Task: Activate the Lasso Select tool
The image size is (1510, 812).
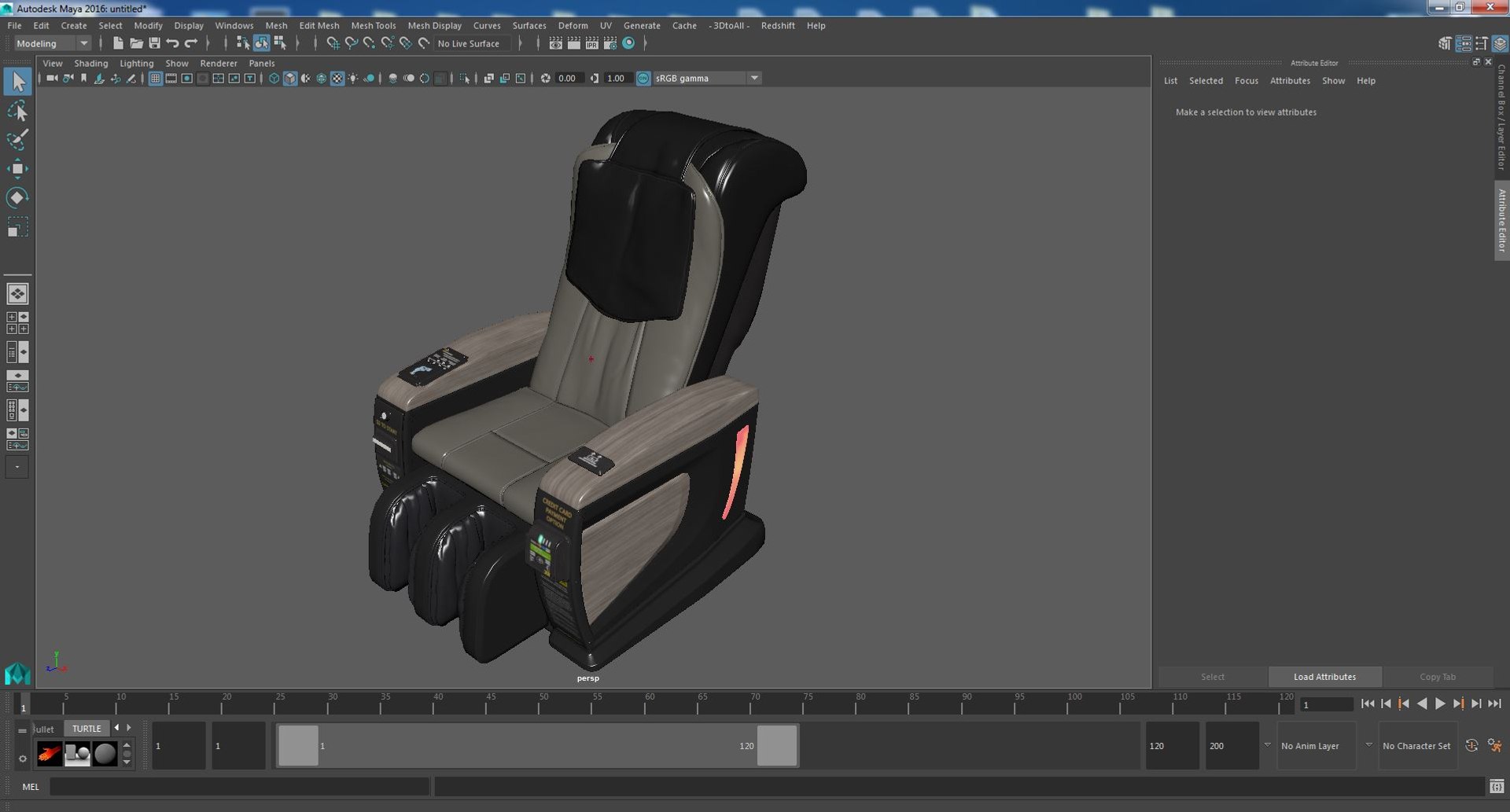Action: (17, 111)
